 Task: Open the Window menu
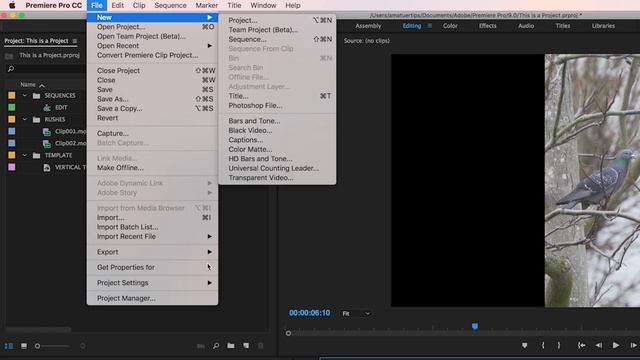pos(263,5)
